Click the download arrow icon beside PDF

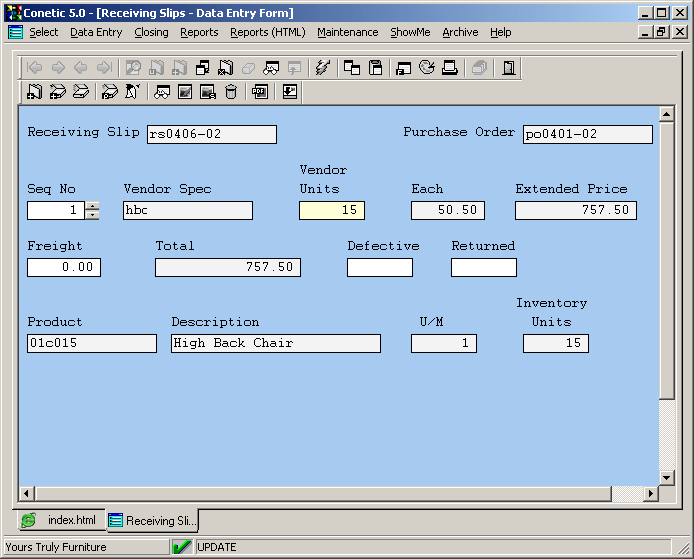pos(289,92)
